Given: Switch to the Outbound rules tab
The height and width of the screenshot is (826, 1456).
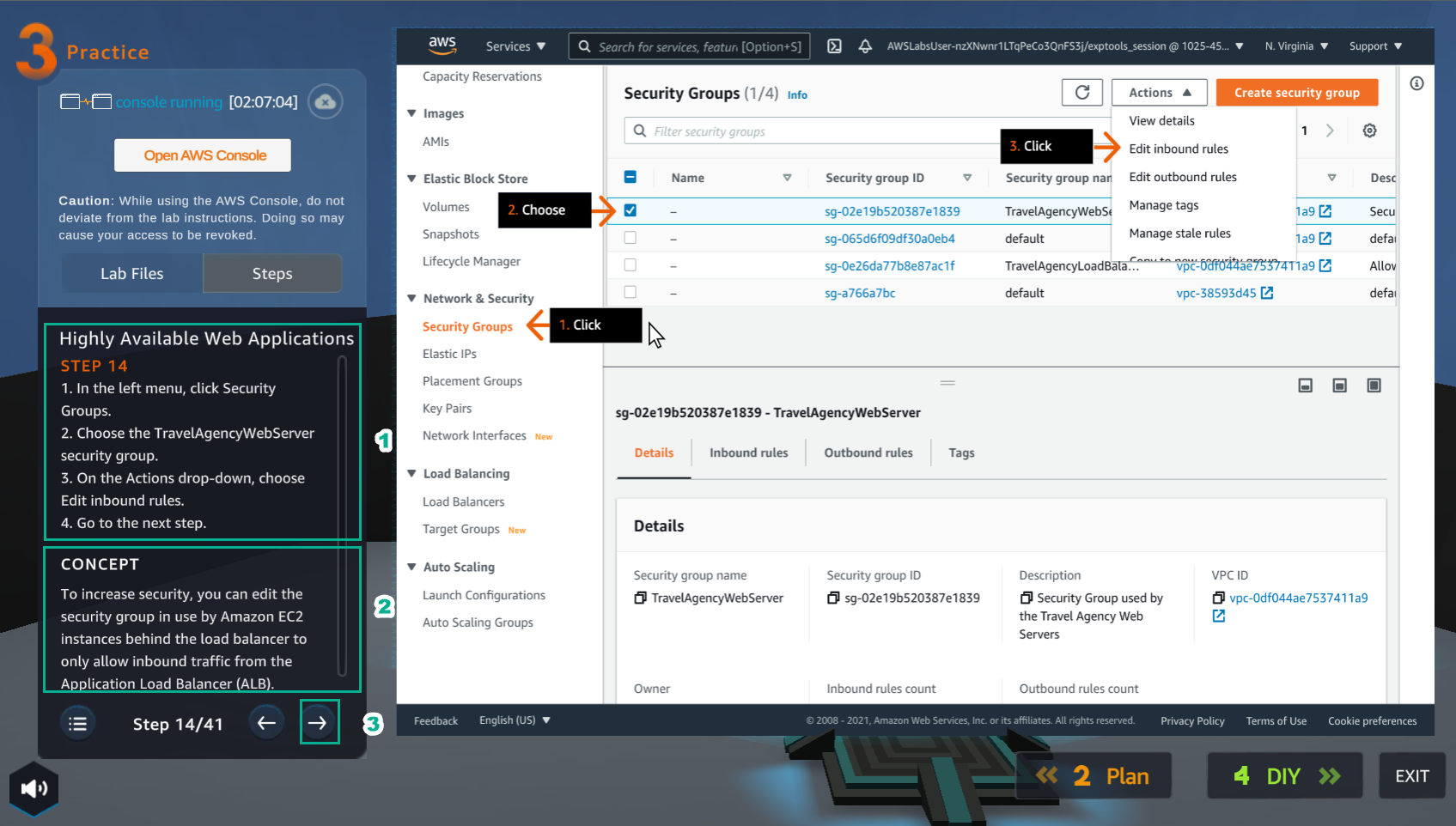Looking at the screenshot, I should pyautogui.click(x=868, y=452).
